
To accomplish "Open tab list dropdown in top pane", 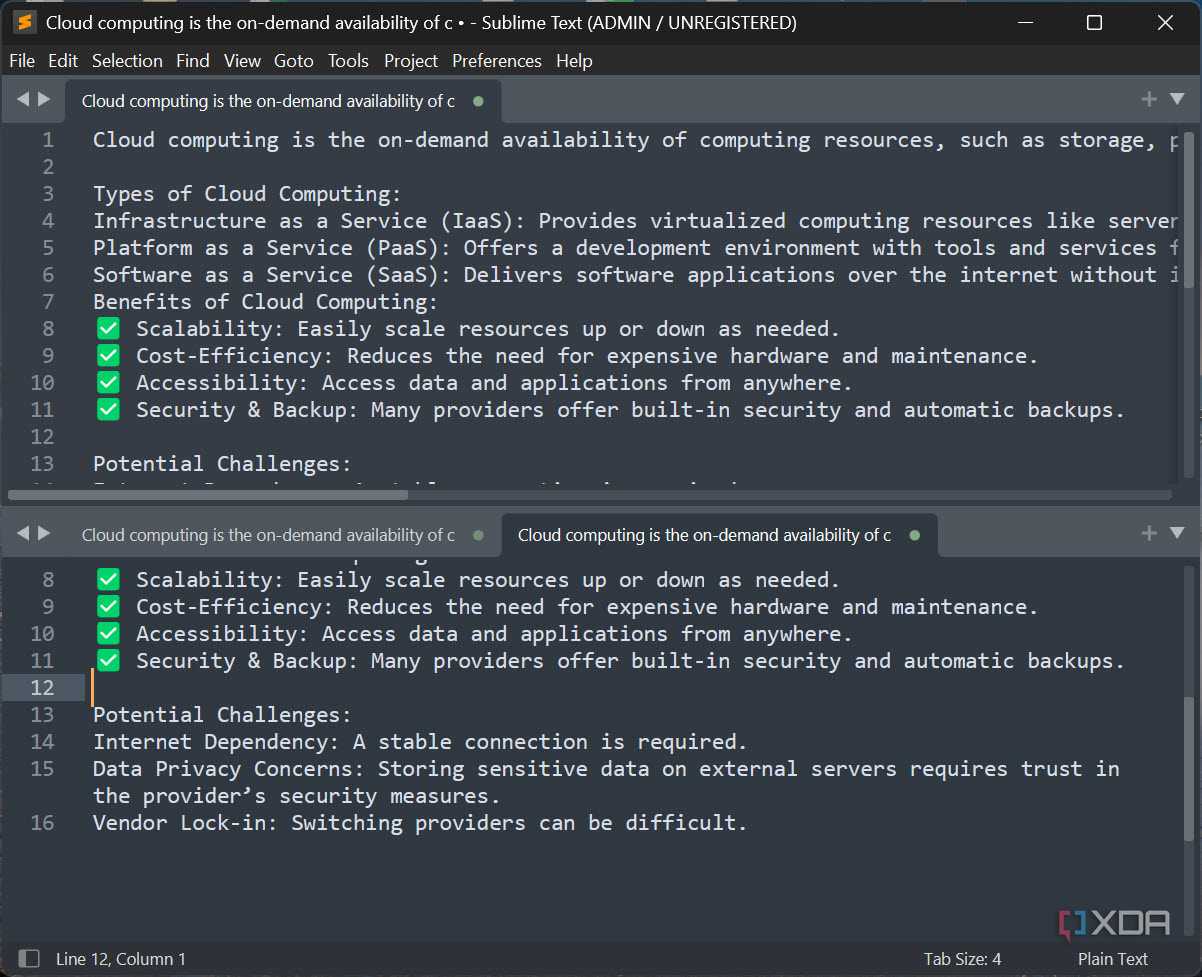I will pos(1177,99).
